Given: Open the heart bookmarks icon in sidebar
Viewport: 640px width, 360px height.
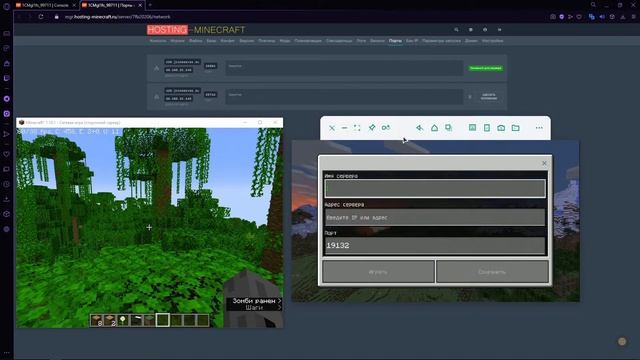Looking at the screenshot, I should click(x=7, y=154).
